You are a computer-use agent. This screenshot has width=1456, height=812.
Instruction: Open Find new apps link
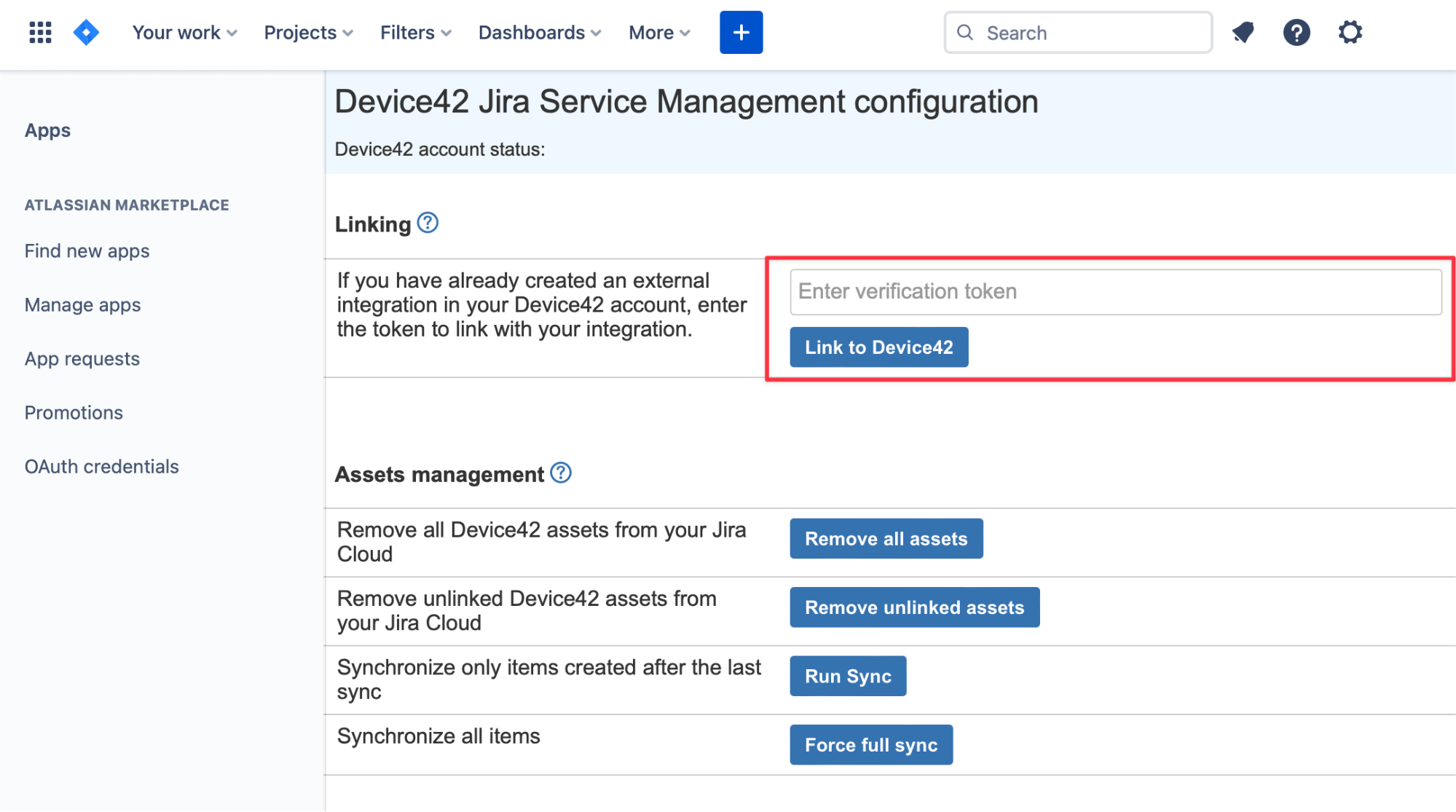[x=87, y=251]
